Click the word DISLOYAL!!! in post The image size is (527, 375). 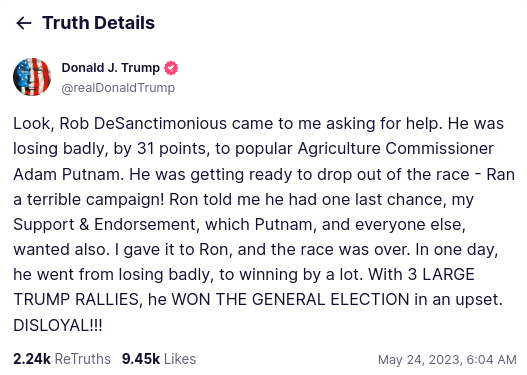click(x=57, y=325)
